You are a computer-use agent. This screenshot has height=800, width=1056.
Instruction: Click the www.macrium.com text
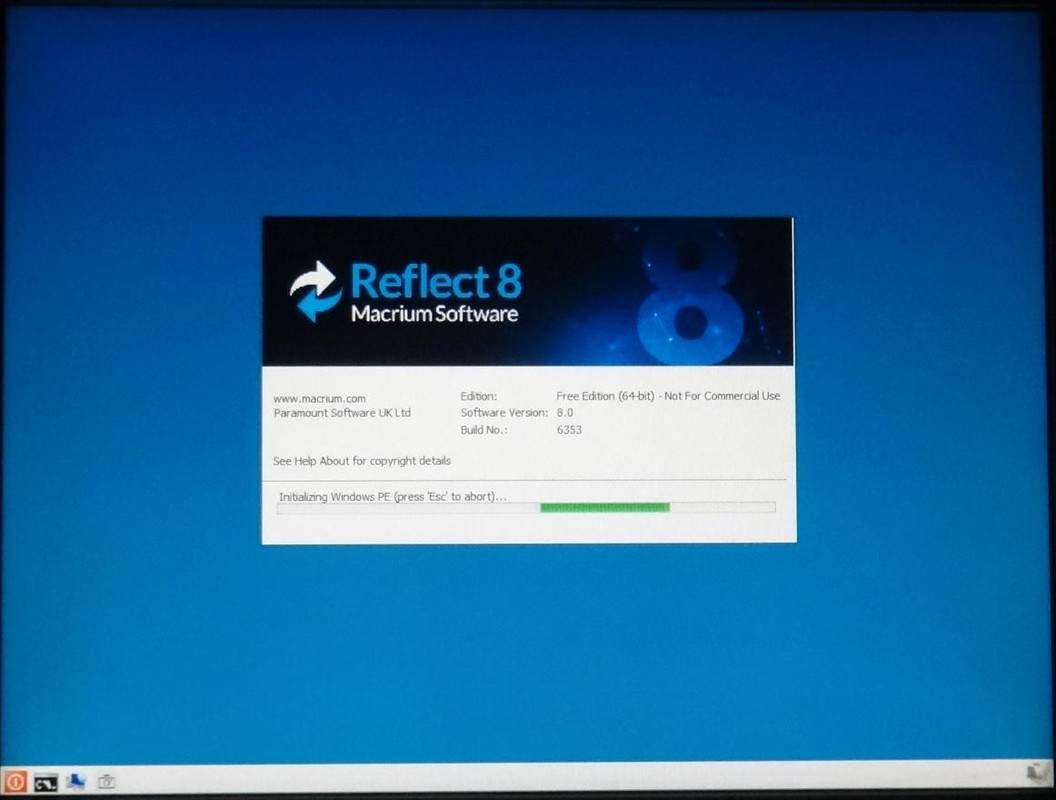(x=319, y=399)
